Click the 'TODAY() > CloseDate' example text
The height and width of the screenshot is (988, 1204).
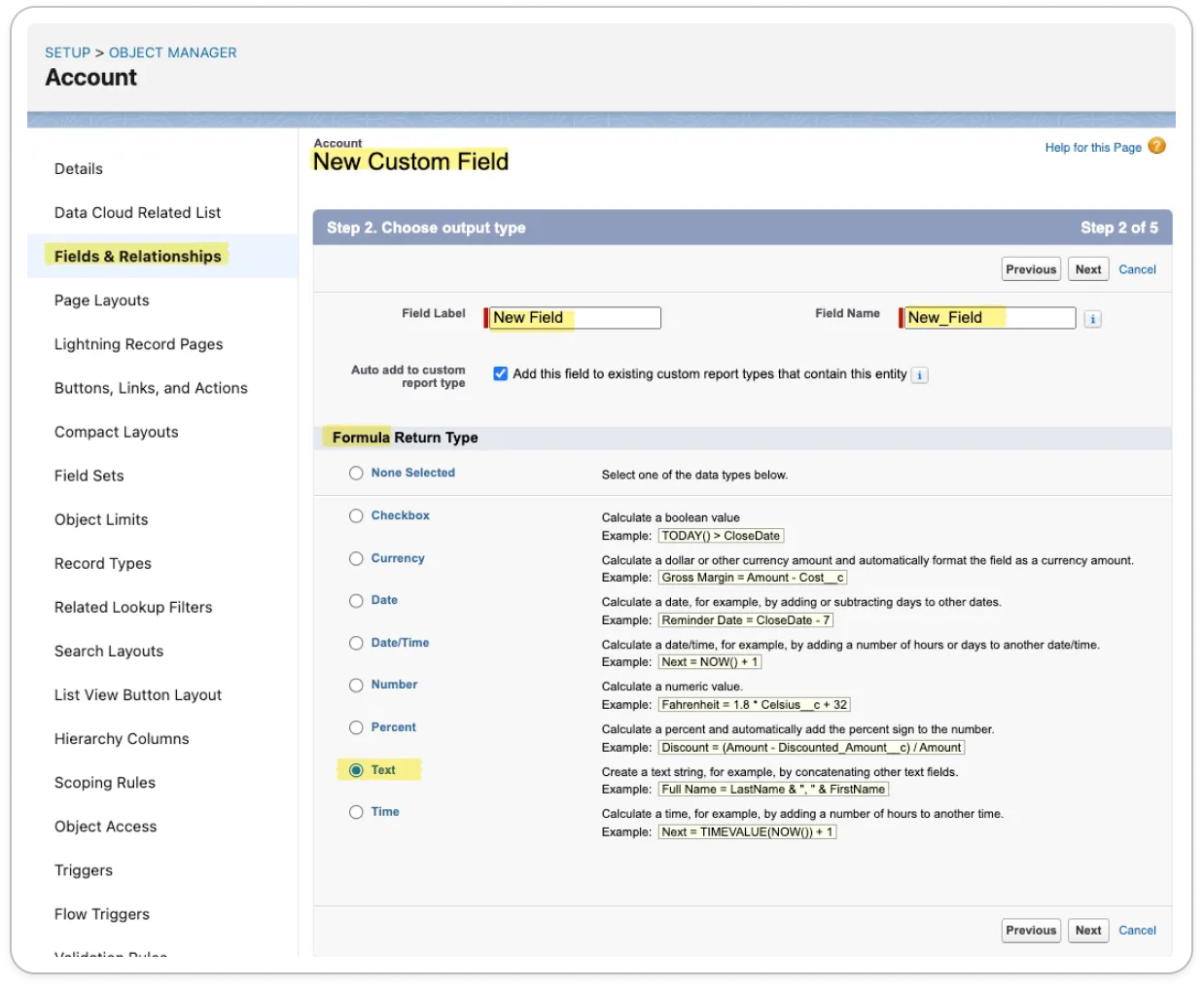click(x=721, y=536)
